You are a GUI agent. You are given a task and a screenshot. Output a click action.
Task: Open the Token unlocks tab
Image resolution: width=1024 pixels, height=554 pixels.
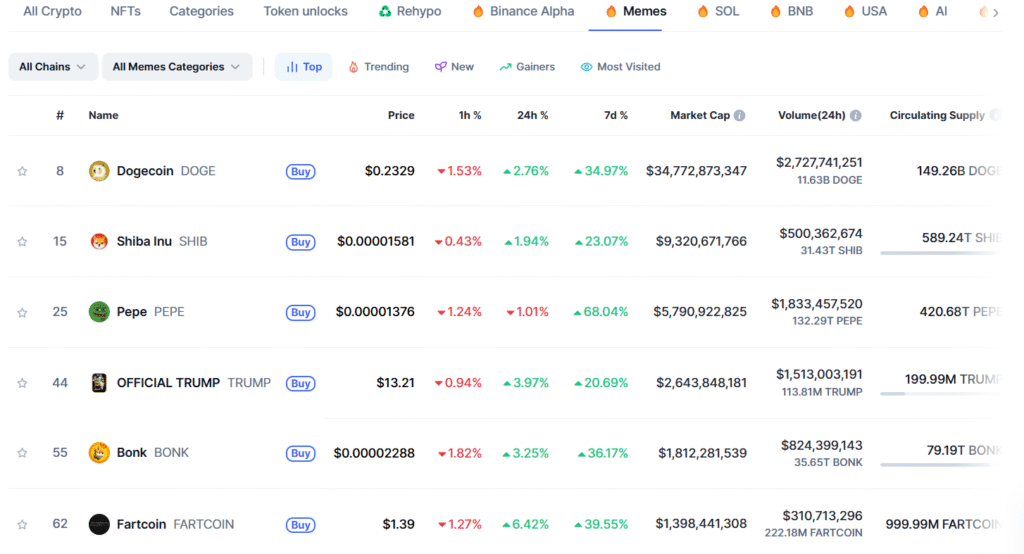pos(306,11)
